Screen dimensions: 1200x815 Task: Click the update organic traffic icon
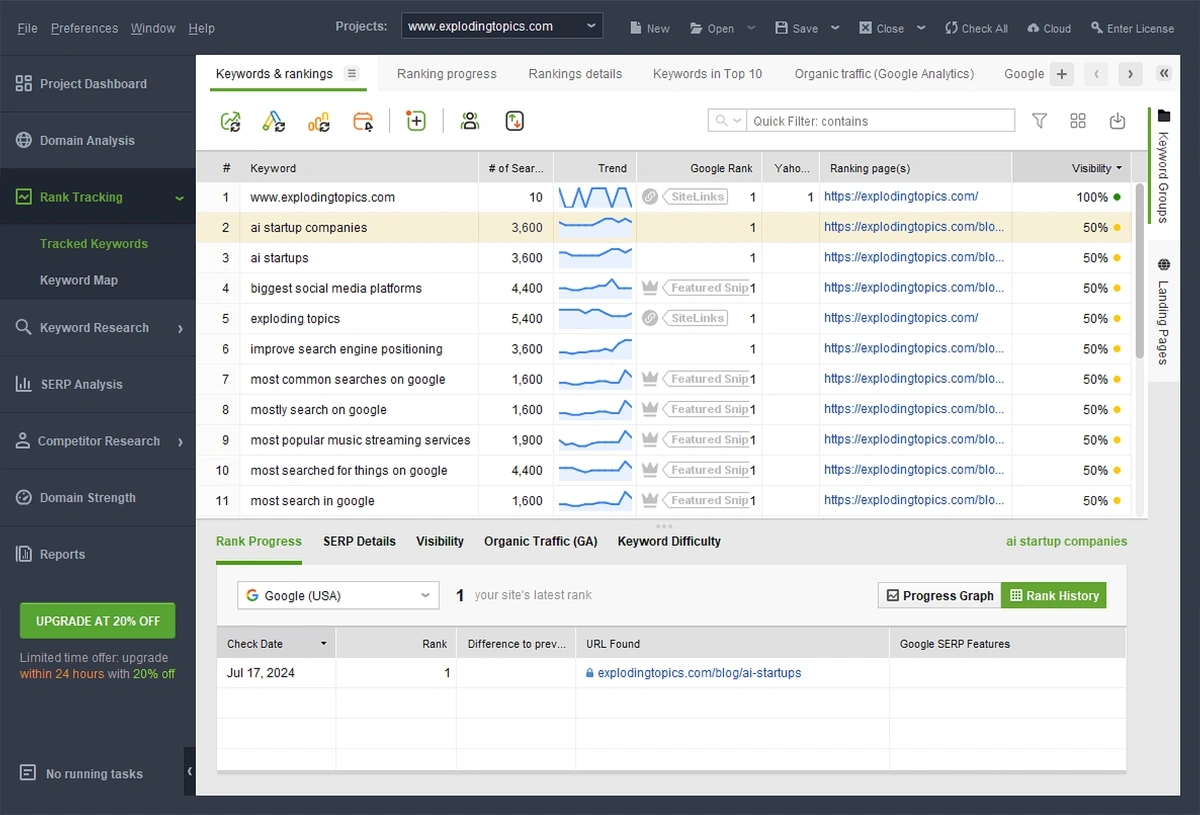(319, 121)
